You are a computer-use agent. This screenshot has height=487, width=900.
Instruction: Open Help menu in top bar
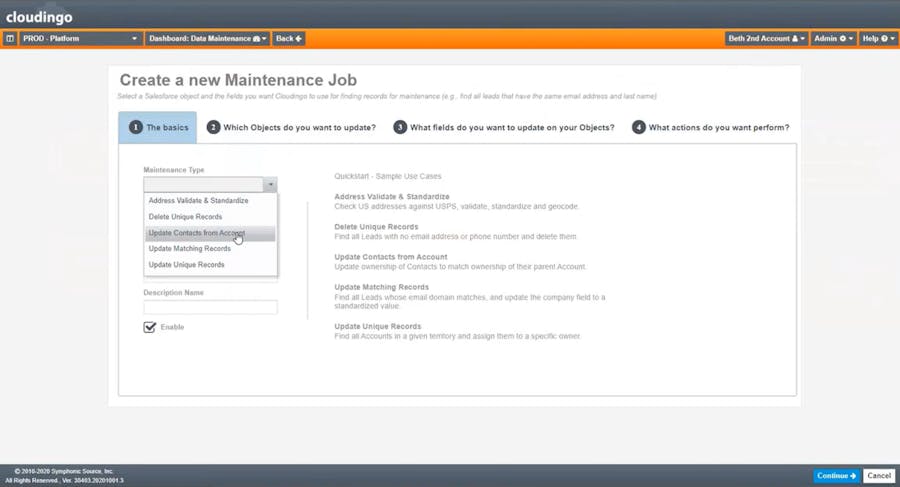click(x=878, y=39)
